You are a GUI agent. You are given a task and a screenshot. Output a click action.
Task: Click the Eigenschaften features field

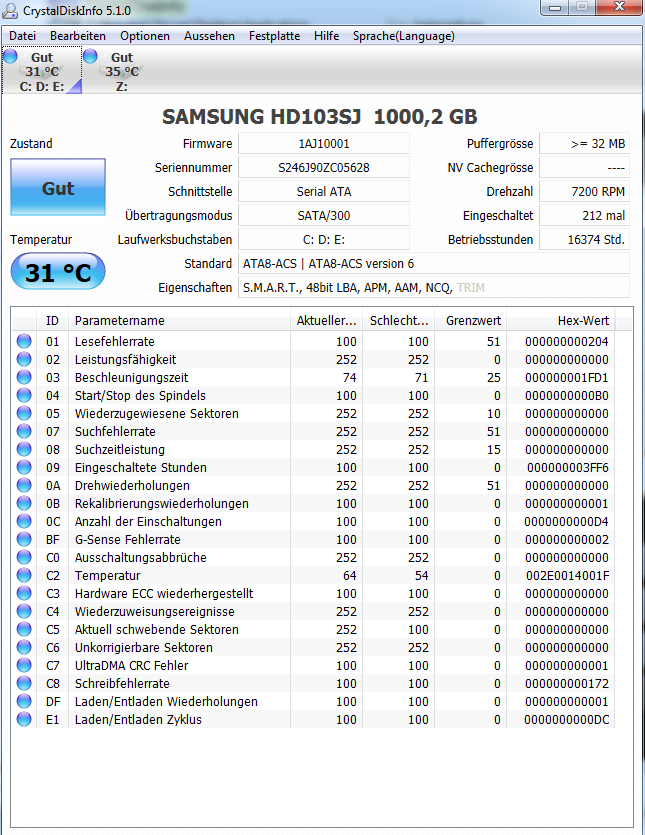(434, 288)
